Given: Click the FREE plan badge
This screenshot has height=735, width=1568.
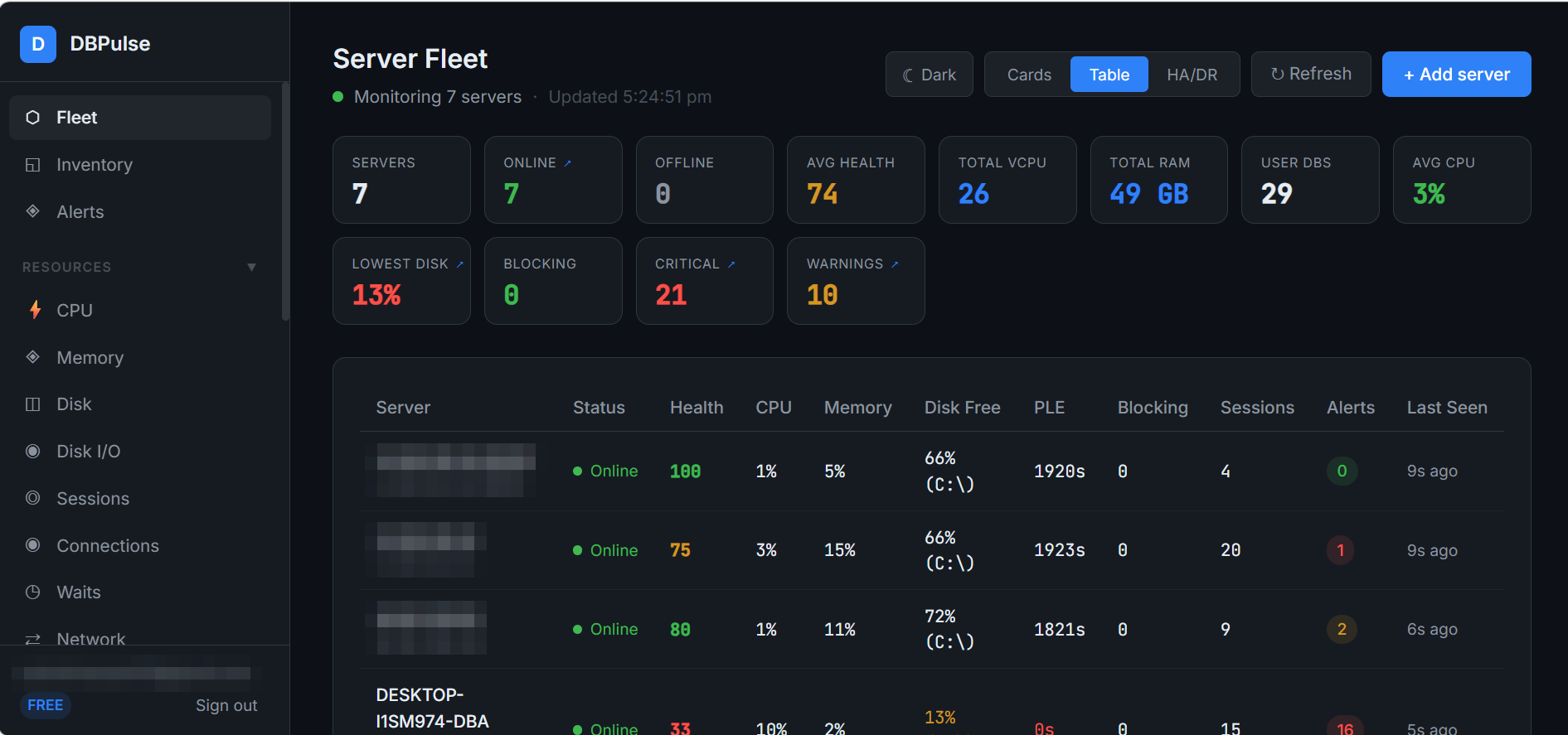Looking at the screenshot, I should (46, 705).
